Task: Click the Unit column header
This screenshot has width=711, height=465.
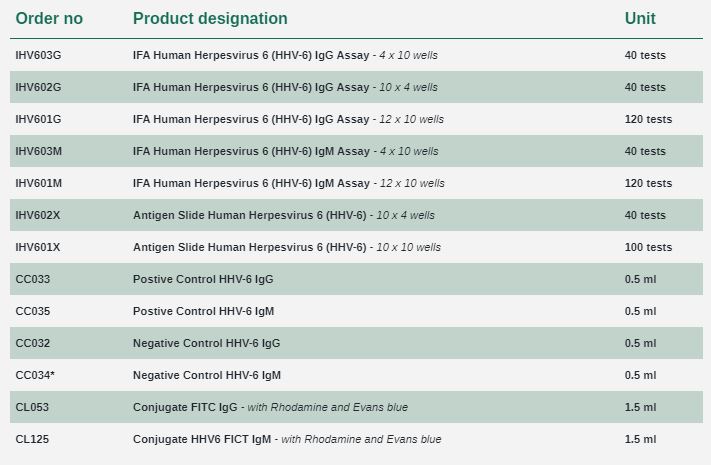Action: [x=640, y=19]
